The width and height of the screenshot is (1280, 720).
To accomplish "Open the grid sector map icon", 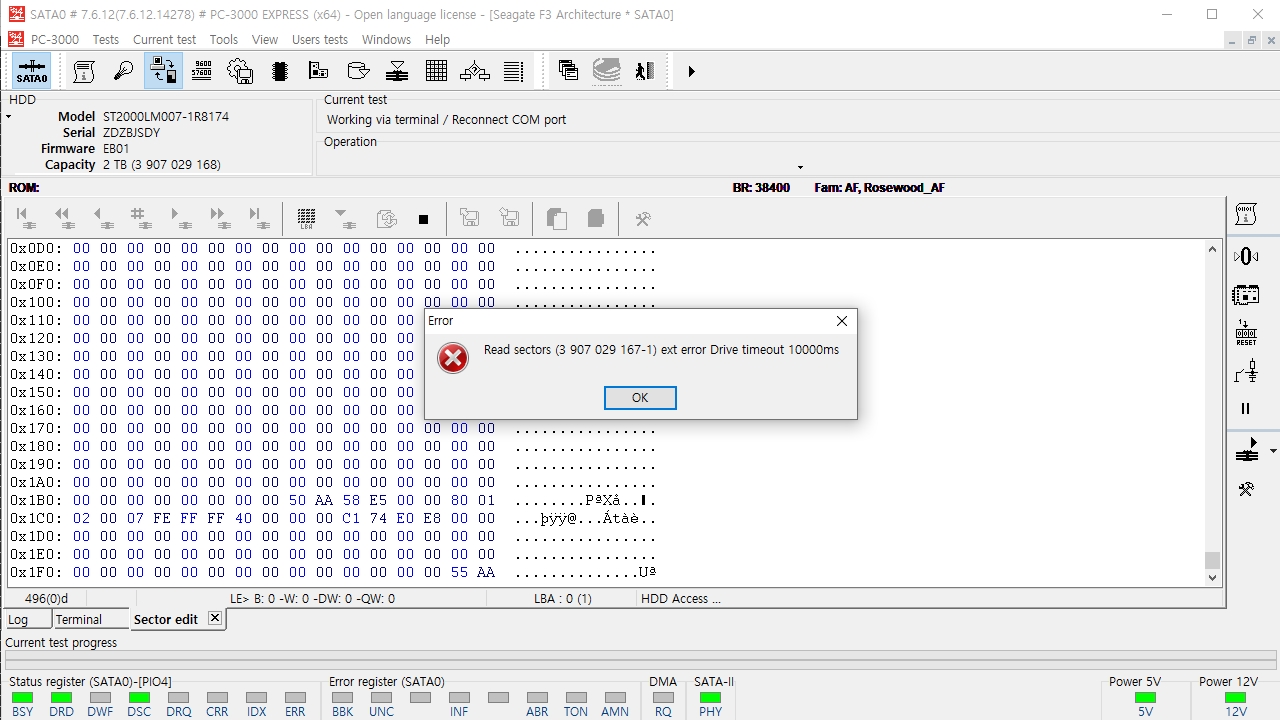I will pos(436,71).
